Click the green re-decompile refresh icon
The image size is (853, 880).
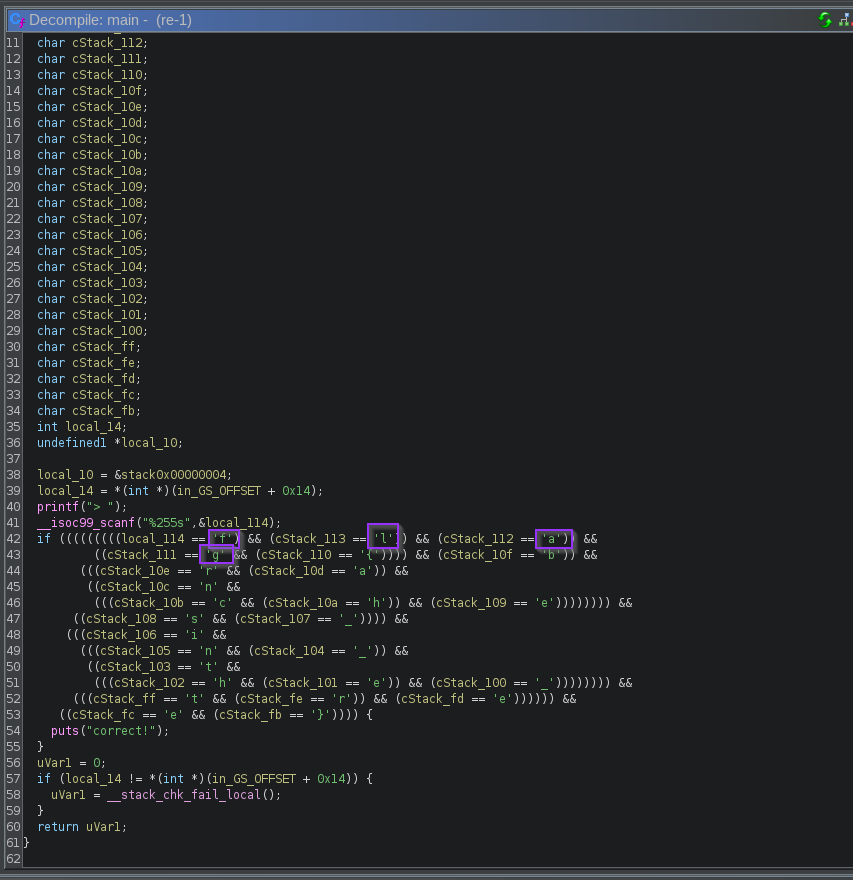(825, 20)
